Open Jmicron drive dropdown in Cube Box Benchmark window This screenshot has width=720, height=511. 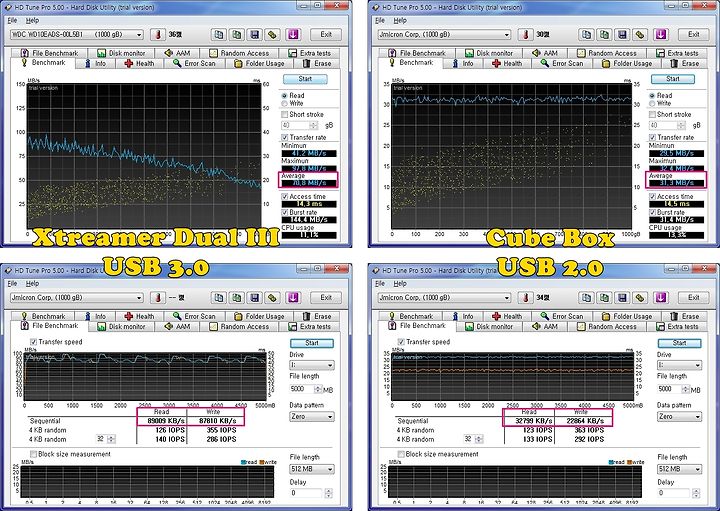point(444,35)
